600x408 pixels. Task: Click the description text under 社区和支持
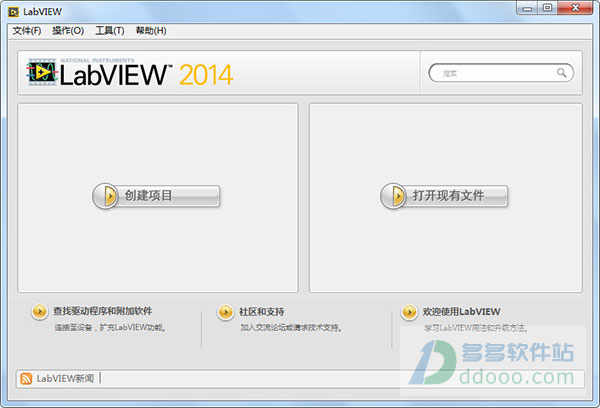291,328
